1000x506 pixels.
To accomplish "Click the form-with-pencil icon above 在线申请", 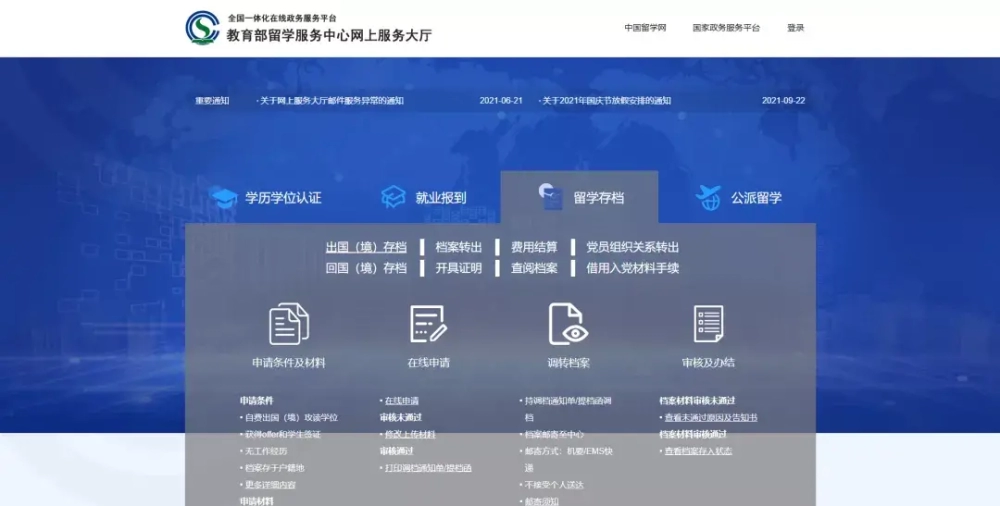I will coord(428,324).
